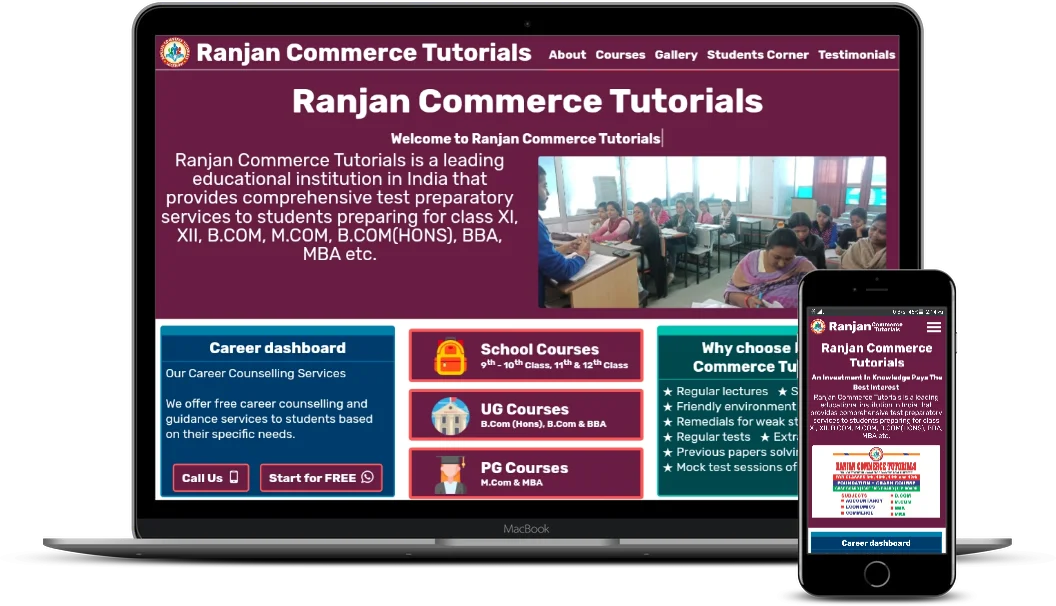
Task: Click the phone icon inside Call Us button
Action: [x=232, y=477]
